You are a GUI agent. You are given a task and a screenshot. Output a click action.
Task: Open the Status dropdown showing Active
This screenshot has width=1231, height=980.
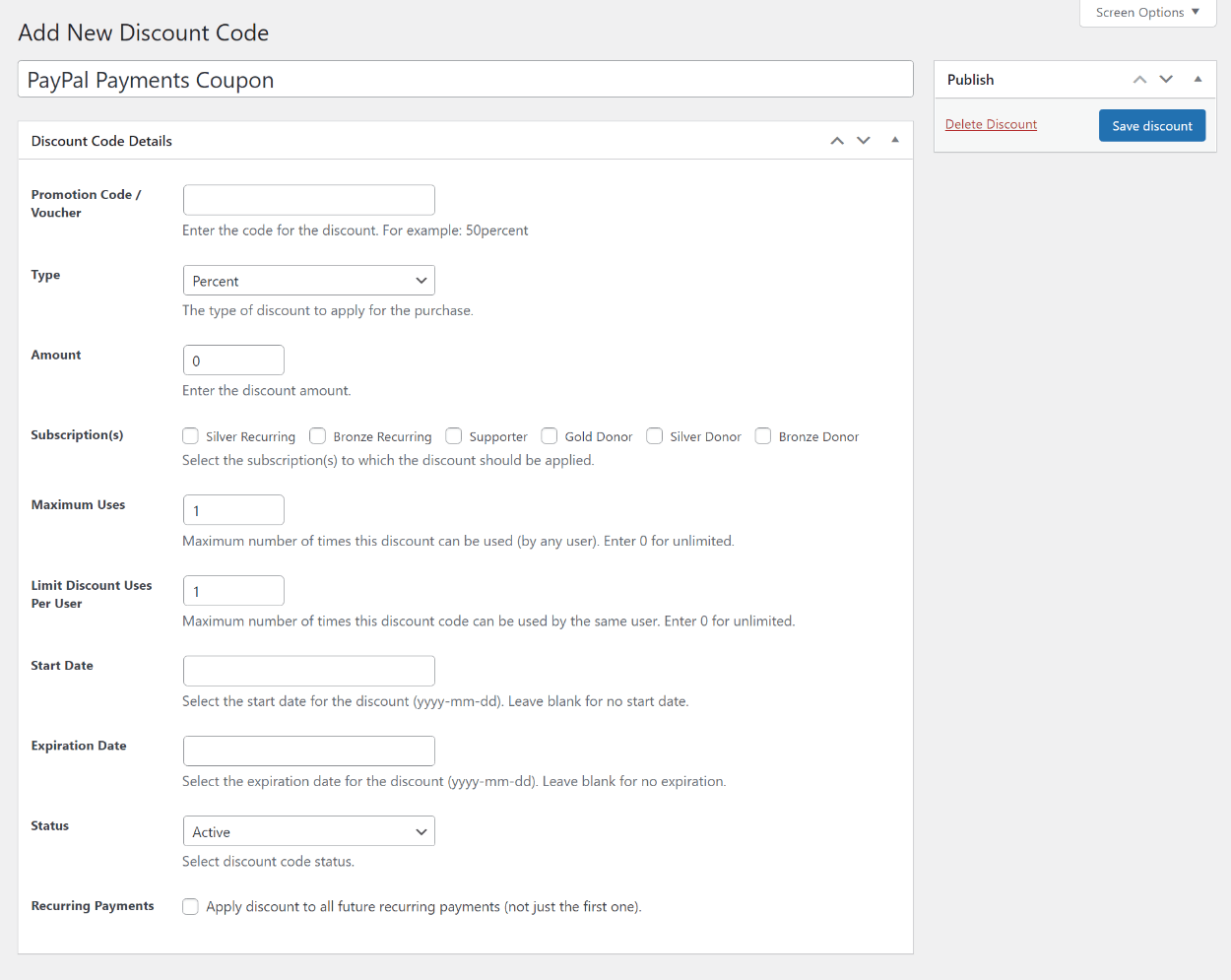point(309,831)
